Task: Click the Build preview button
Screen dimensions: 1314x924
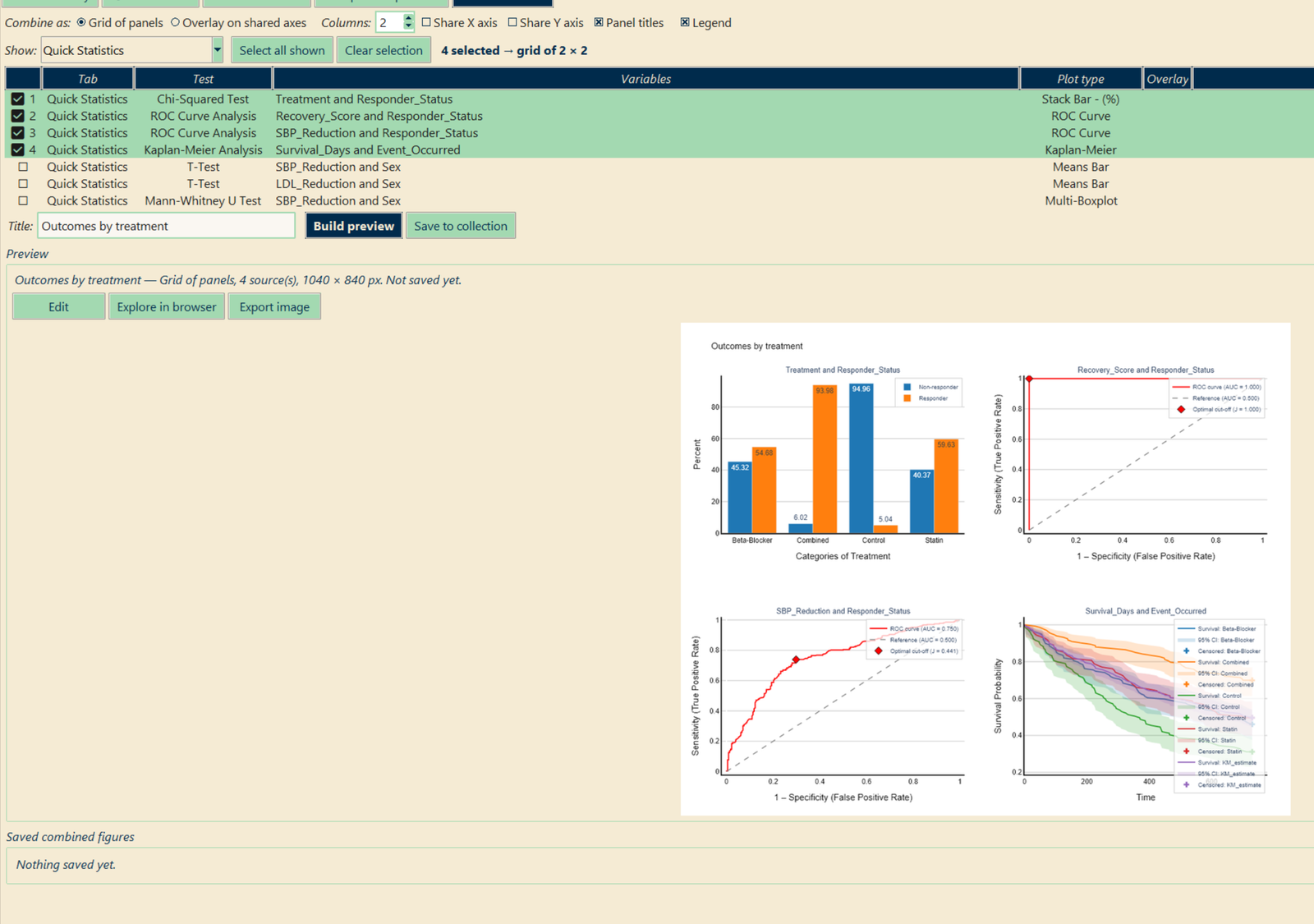Action: (354, 226)
